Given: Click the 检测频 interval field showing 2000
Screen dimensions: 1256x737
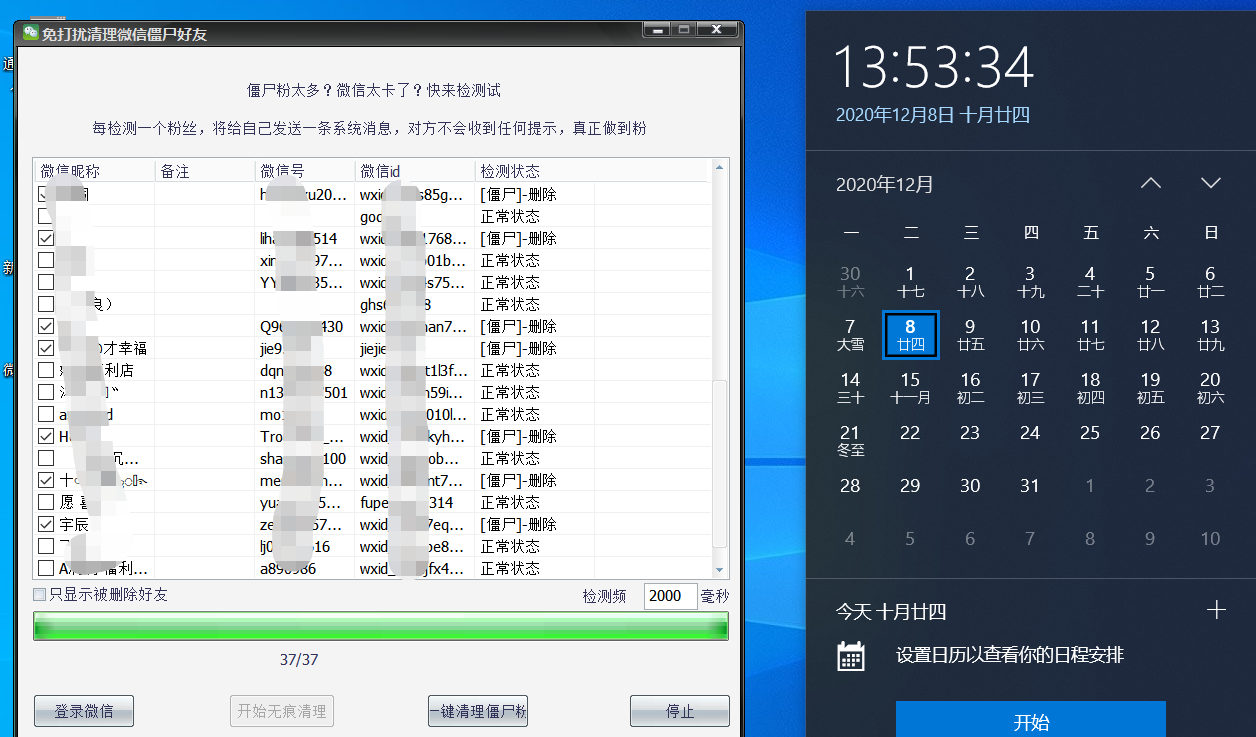Looking at the screenshot, I should [x=670, y=596].
